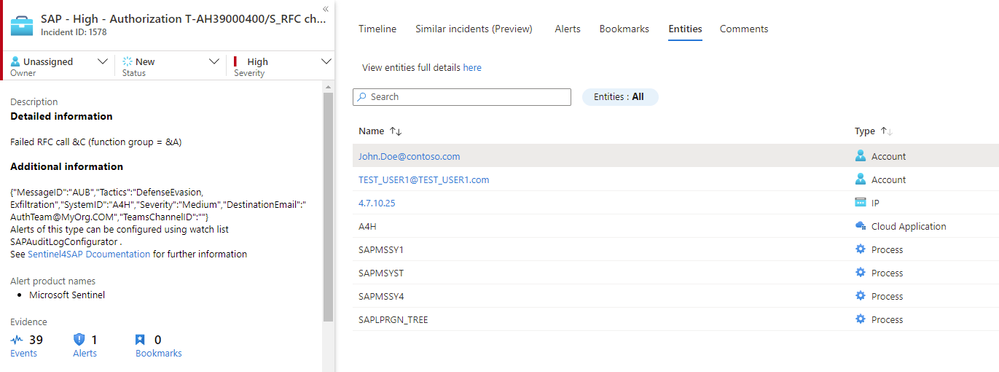The width and height of the screenshot is (999, 372).
Task: Click the scrollbar up arrow in left panel
Action: [x=328, y=87]
